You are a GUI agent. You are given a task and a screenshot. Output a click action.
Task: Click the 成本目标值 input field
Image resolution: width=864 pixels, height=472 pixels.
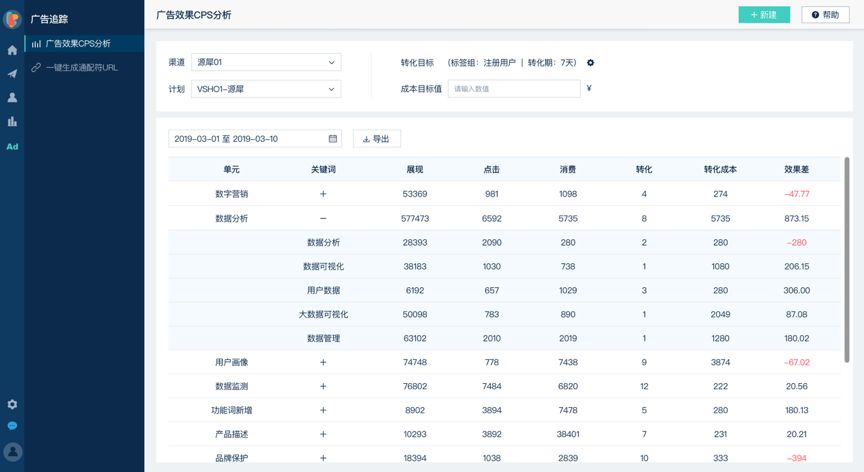click(513, 89)
